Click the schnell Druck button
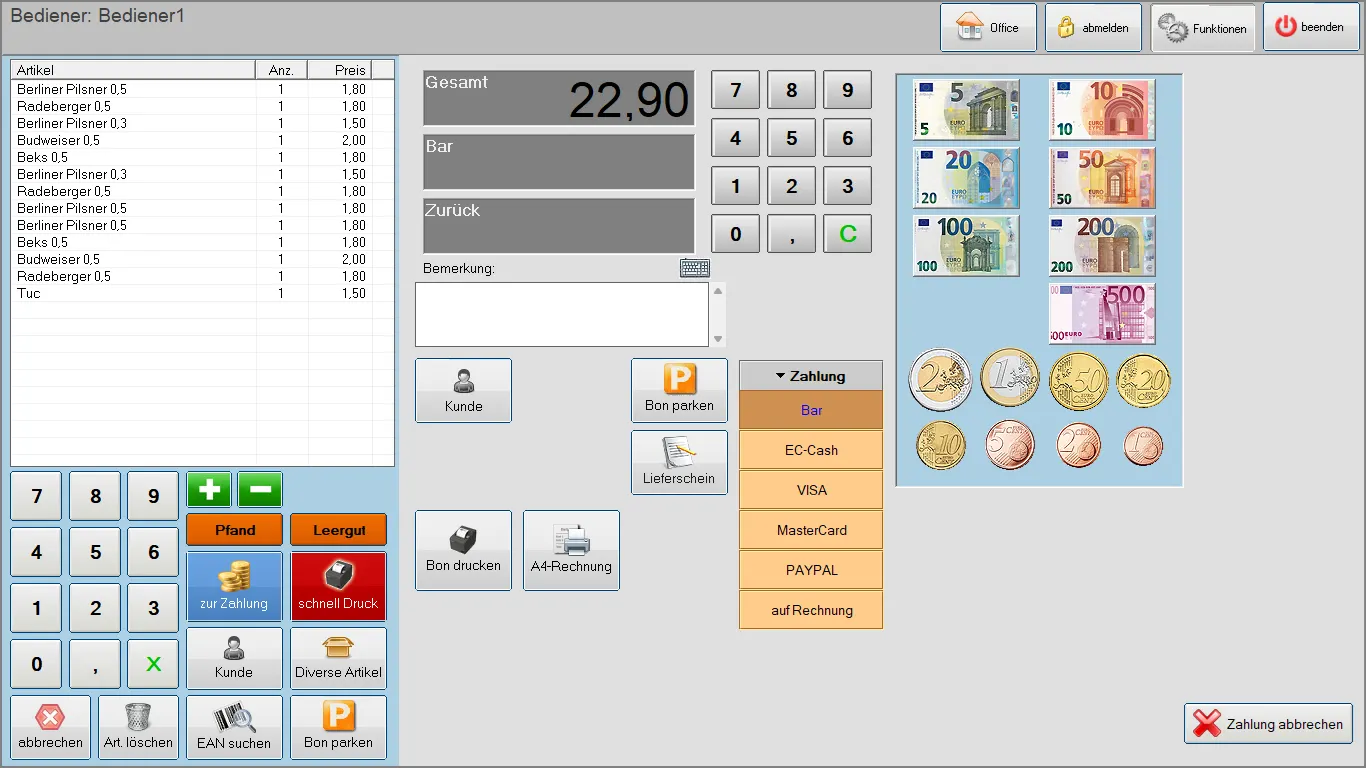1366x768 pixels. [x=338, y=587]
